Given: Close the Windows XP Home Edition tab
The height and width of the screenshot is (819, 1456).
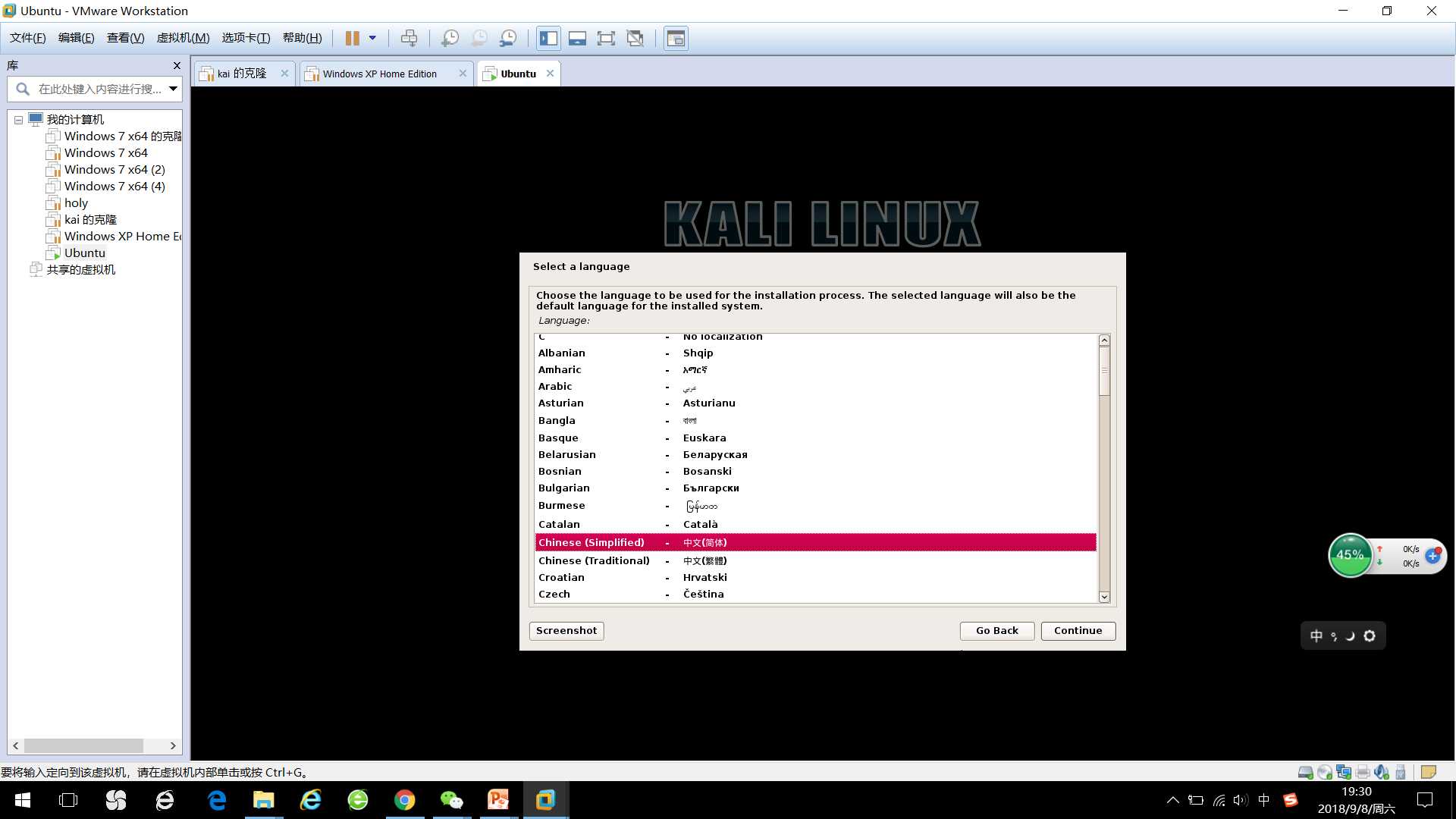Looking at the screenshot, I should click(463, 74).
